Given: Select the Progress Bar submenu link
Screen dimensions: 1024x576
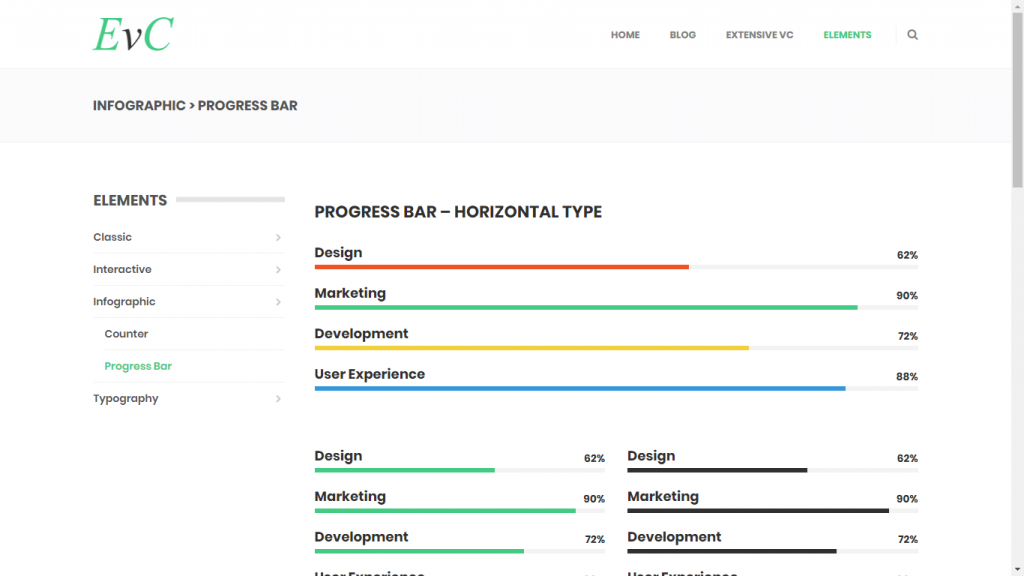Looking at the screenshot, I should point(138,366).
